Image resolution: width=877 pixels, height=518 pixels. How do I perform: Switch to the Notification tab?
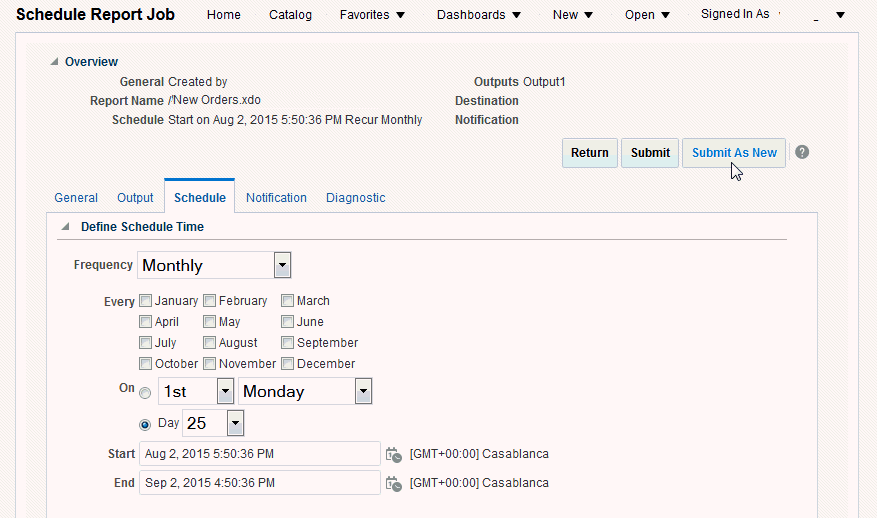[276, 198]
